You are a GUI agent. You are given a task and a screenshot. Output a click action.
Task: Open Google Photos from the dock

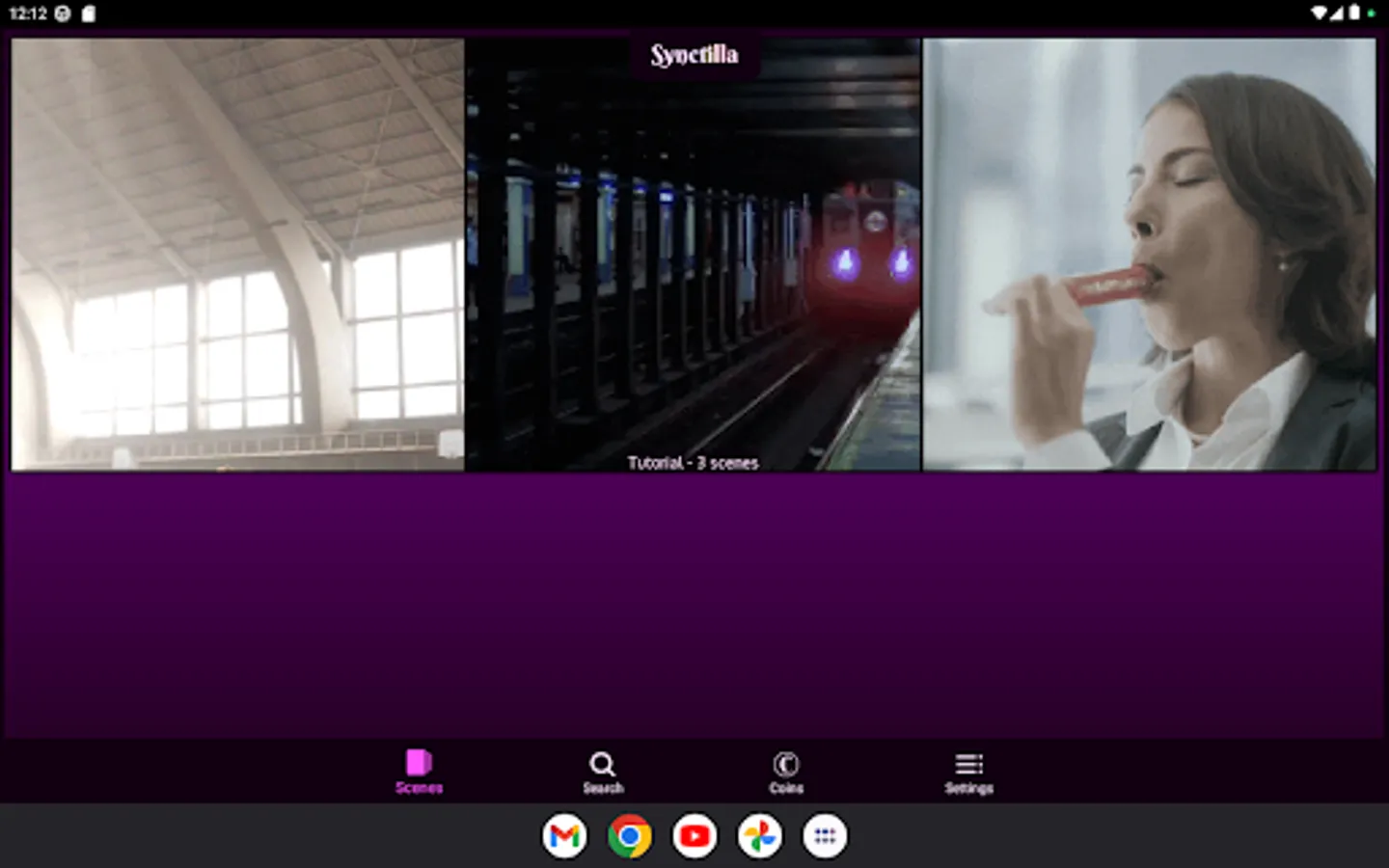(x=760, y=836)
